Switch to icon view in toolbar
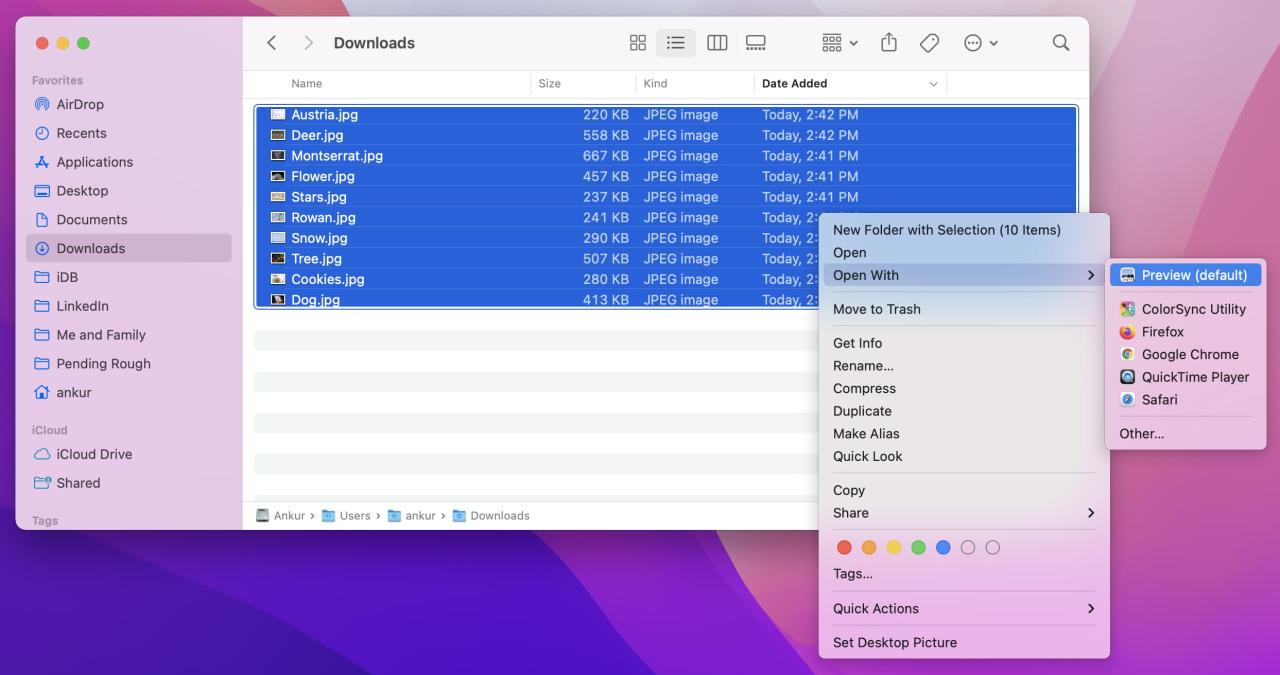 click(638, 42)
